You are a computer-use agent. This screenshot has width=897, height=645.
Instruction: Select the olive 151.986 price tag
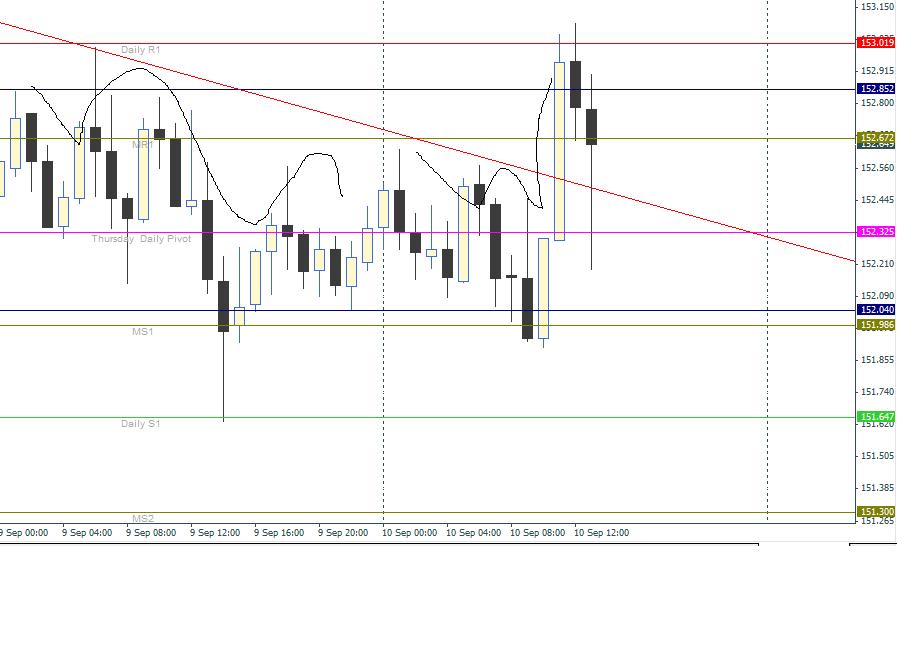[876, 325]
